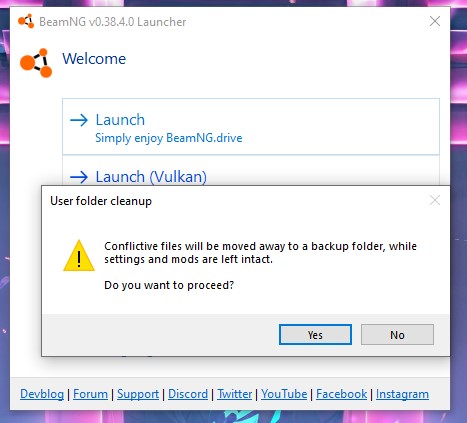
Task: Go to the Twitter link
Action: (235, 394)
